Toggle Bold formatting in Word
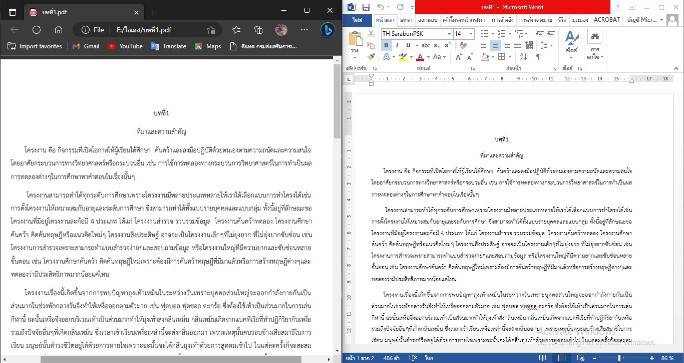This screenshot has width=684, height=363. pyautogui.click(x=386, y=45)
